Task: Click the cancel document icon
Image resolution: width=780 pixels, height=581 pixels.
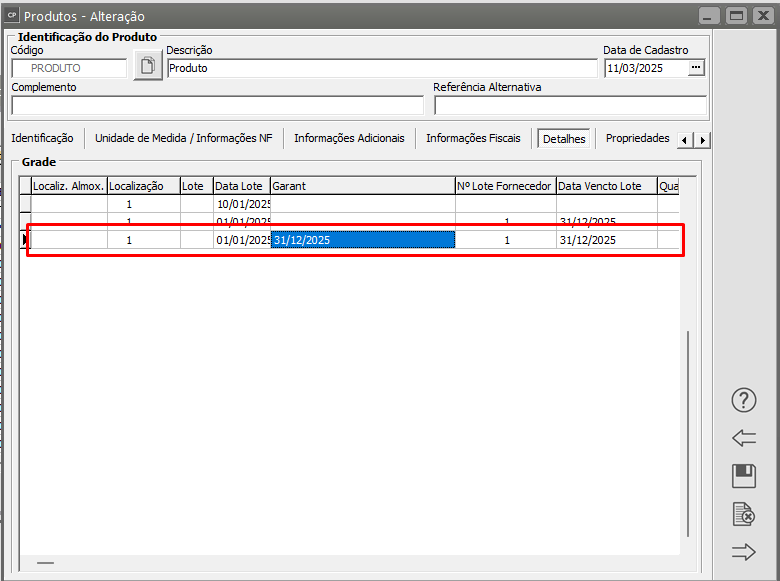Action: pyautogui.click(x=743, y=514)
